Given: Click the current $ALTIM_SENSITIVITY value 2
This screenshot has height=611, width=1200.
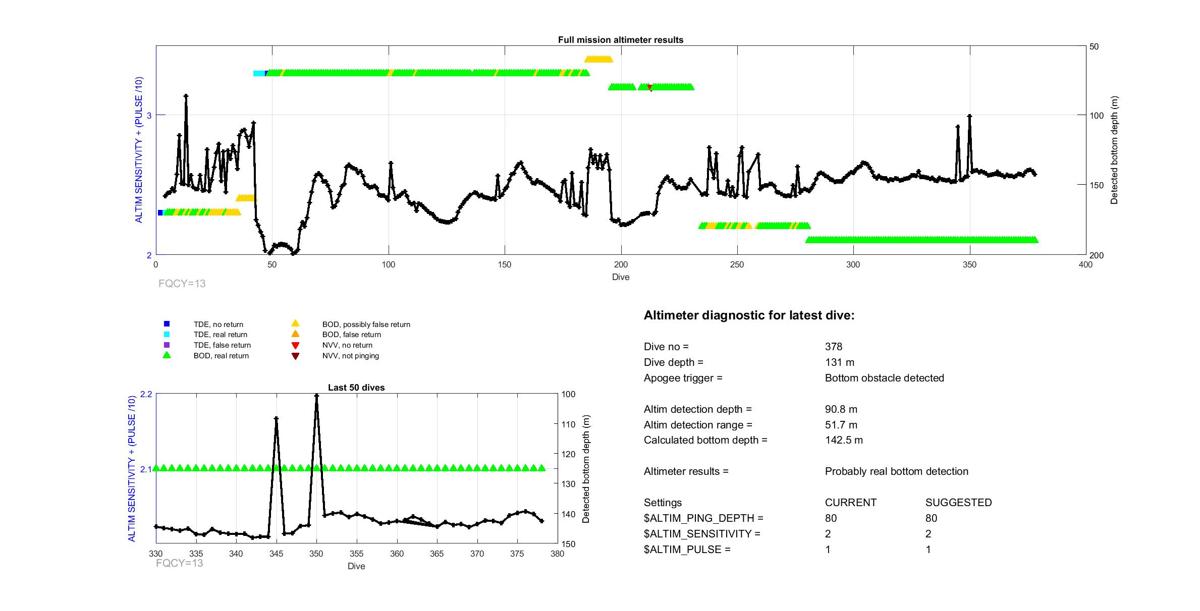Looking at the screenshot, I should coord(828,534).
